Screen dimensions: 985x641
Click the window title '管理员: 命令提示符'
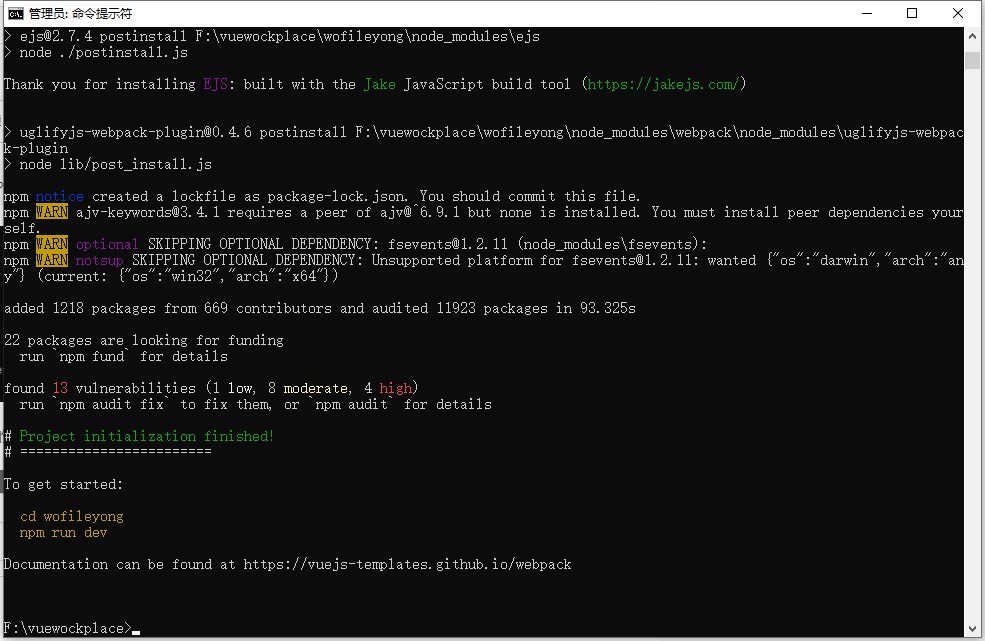point(80,13)
